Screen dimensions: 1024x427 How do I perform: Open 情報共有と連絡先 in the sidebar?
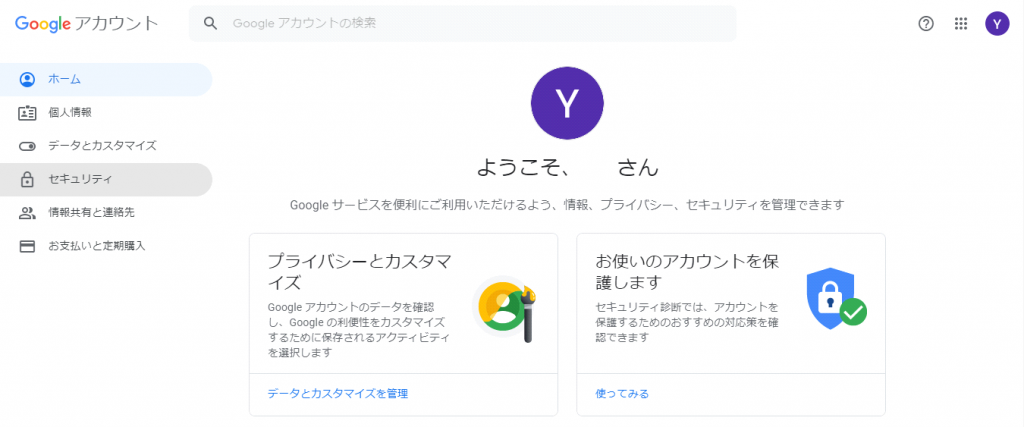tap(106, 213)
